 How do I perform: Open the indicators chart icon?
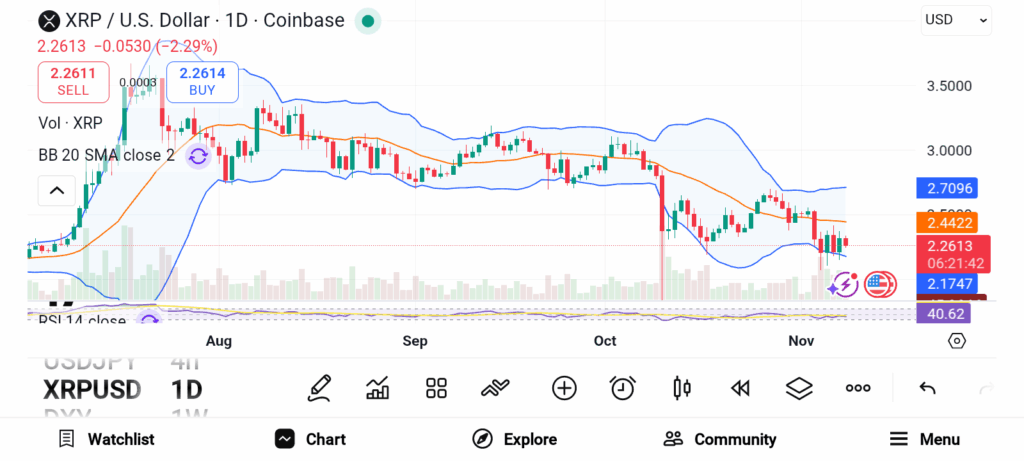(378, 388)
